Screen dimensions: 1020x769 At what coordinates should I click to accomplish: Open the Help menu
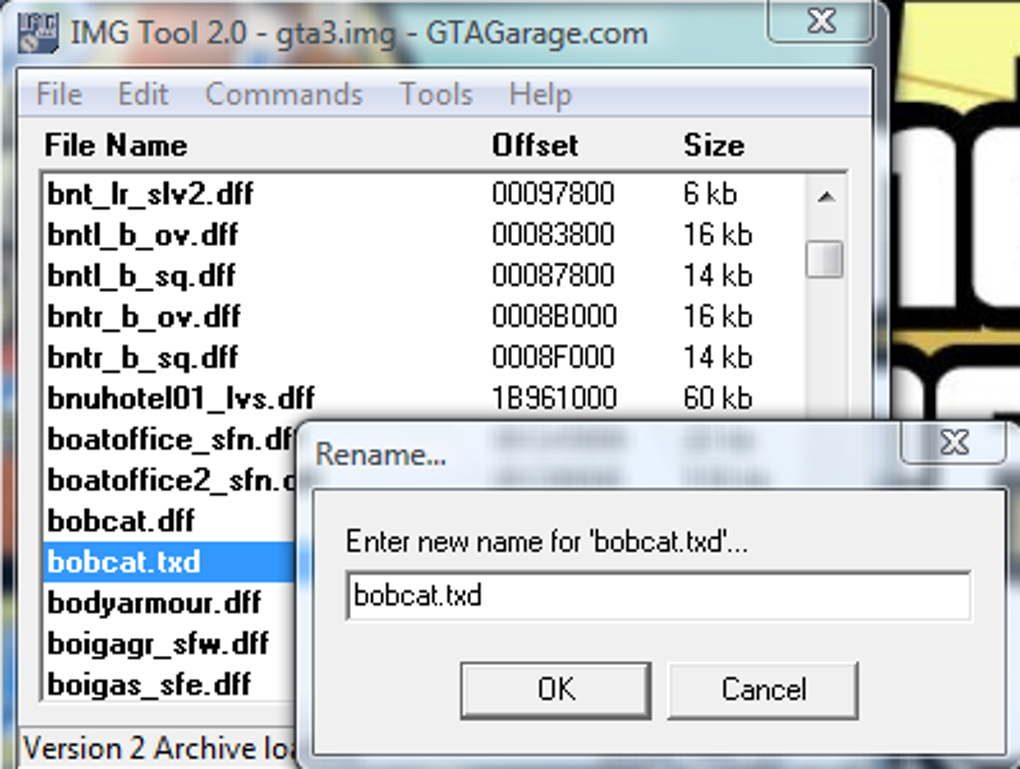pos(540,96)
